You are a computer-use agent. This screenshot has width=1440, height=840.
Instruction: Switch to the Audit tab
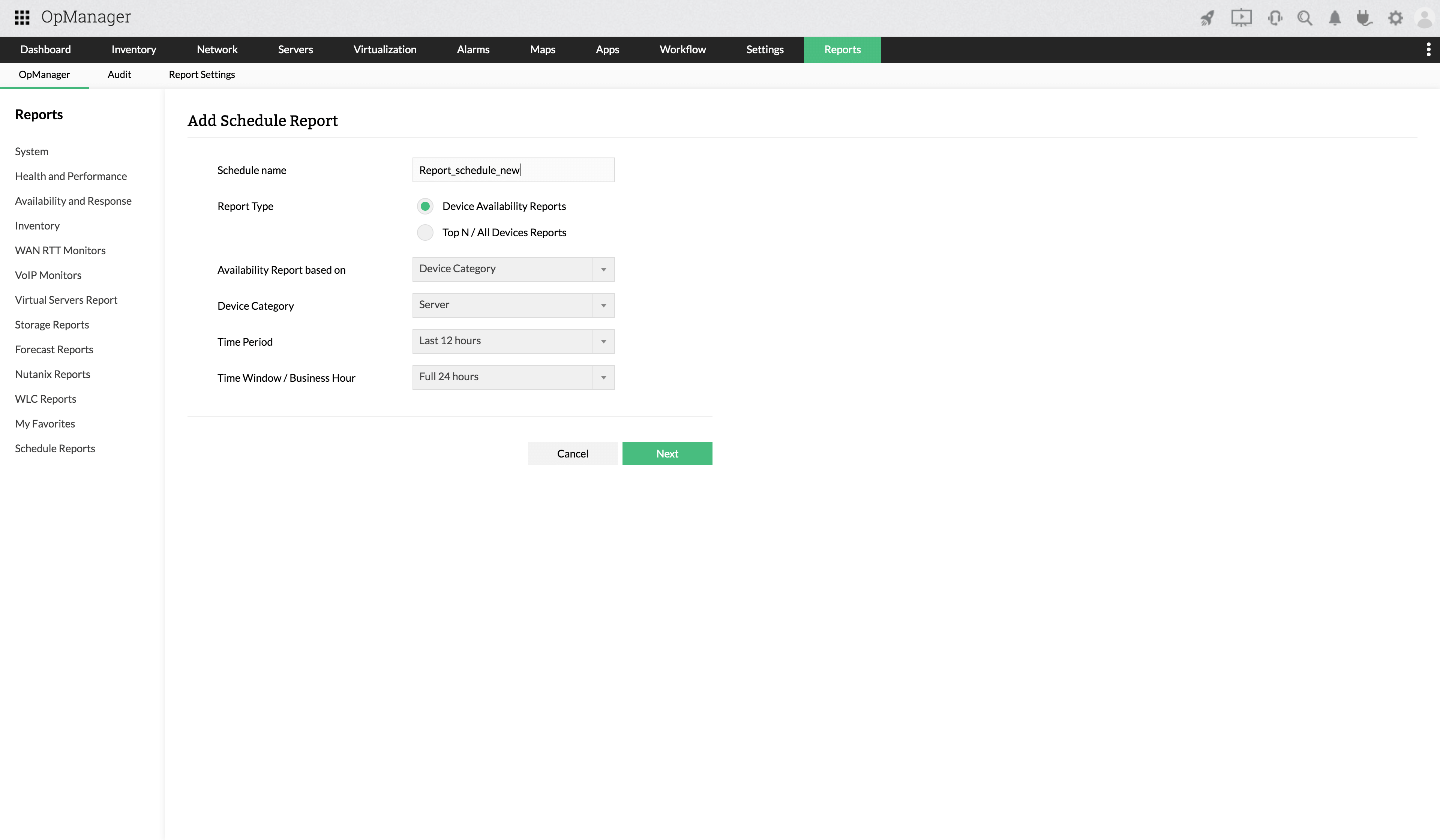(x=119, y=74)
